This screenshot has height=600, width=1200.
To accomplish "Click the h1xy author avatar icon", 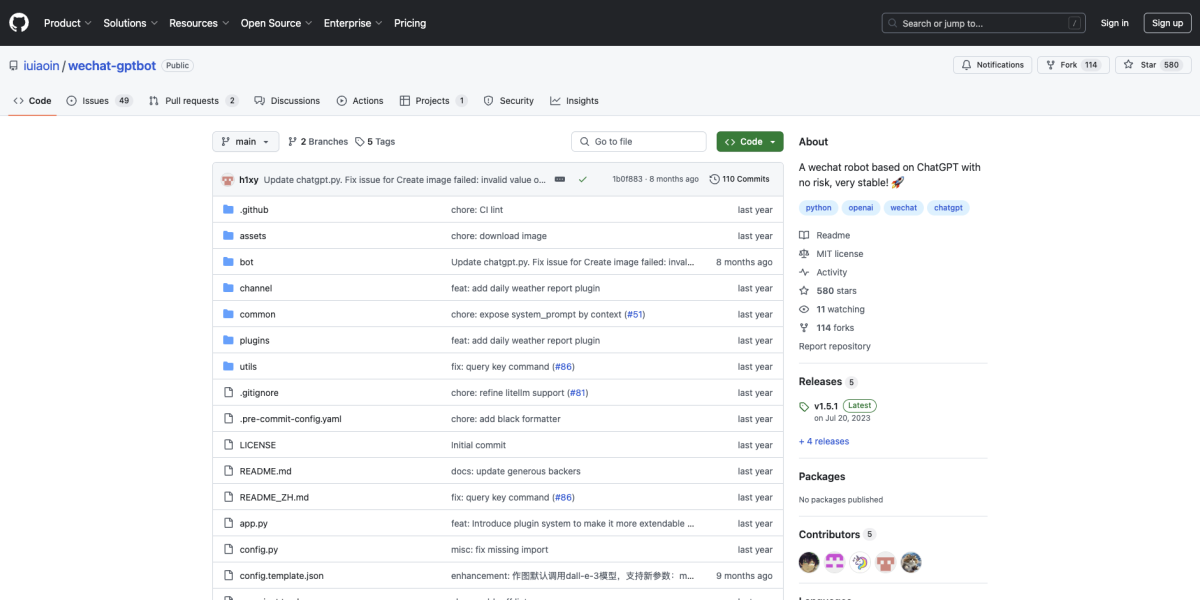I will [x=228, y=179].
